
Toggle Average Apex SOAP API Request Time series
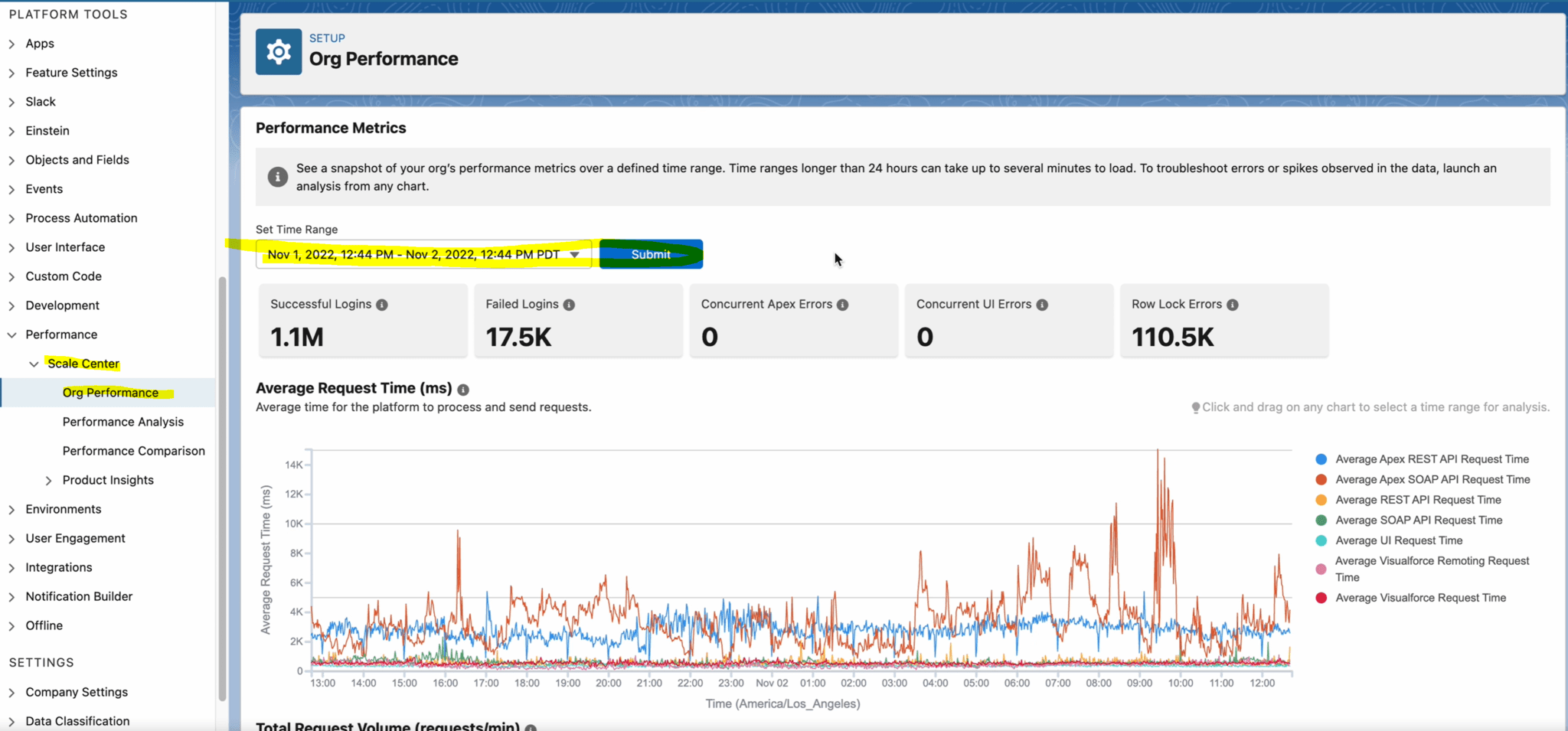point(1432,480)
